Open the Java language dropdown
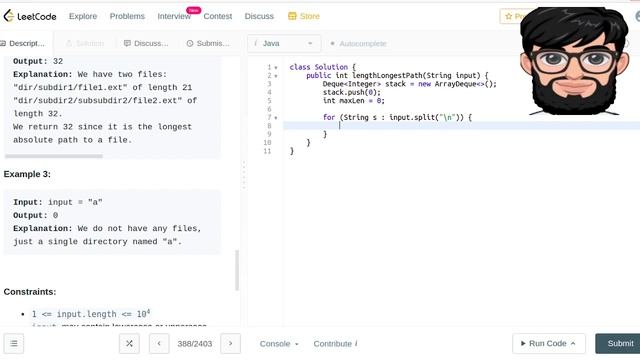 click(x=284, y=43)
